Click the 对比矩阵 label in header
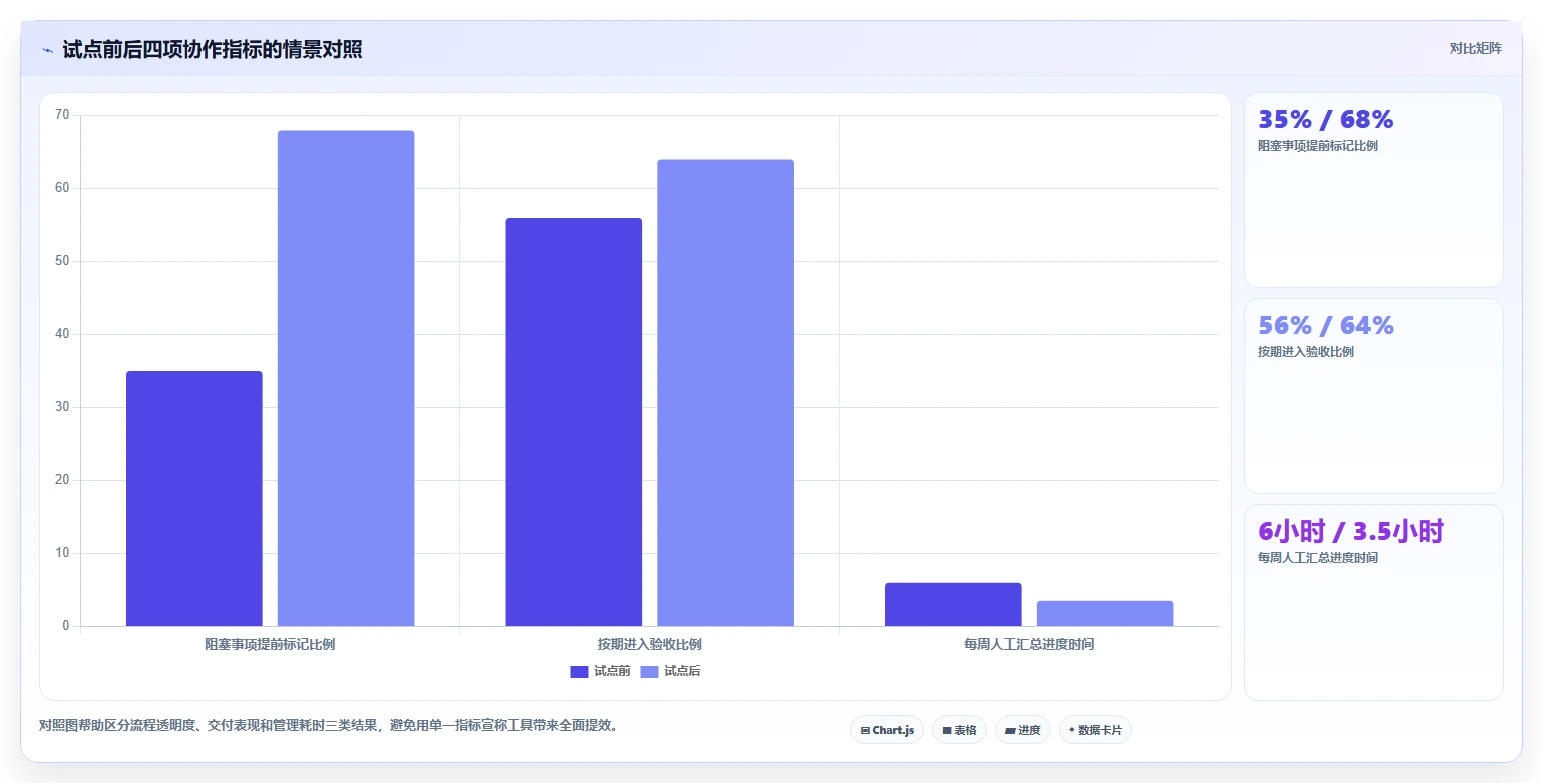Image resolution: width=1543 pixels, height=783 pixels. click(1475, 48)
